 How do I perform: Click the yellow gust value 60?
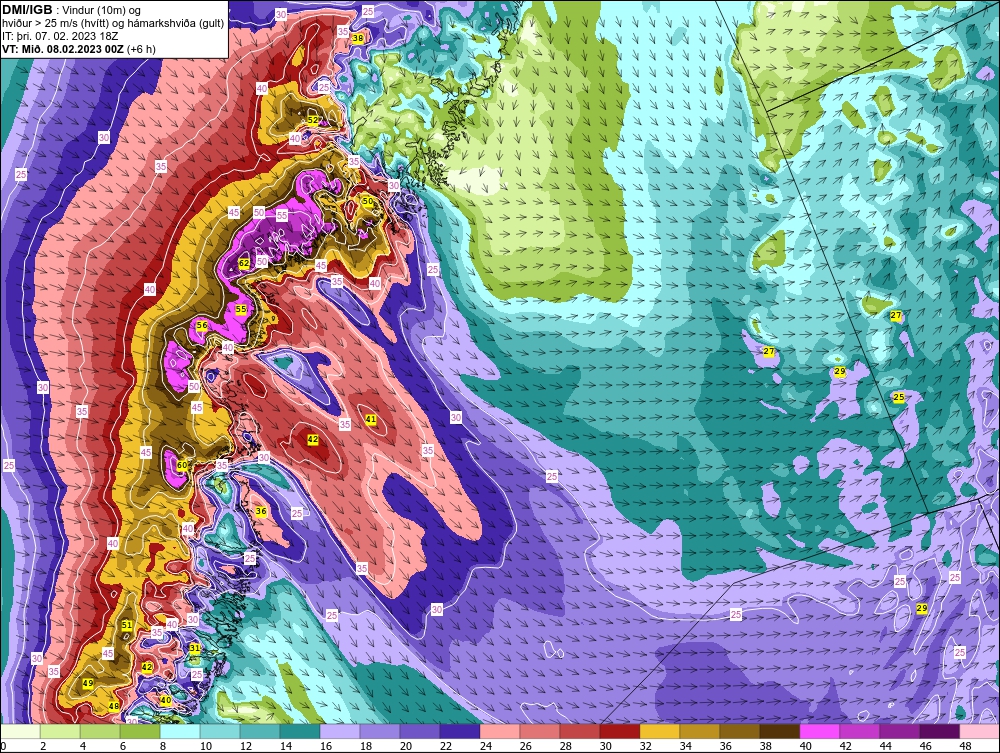182,465
